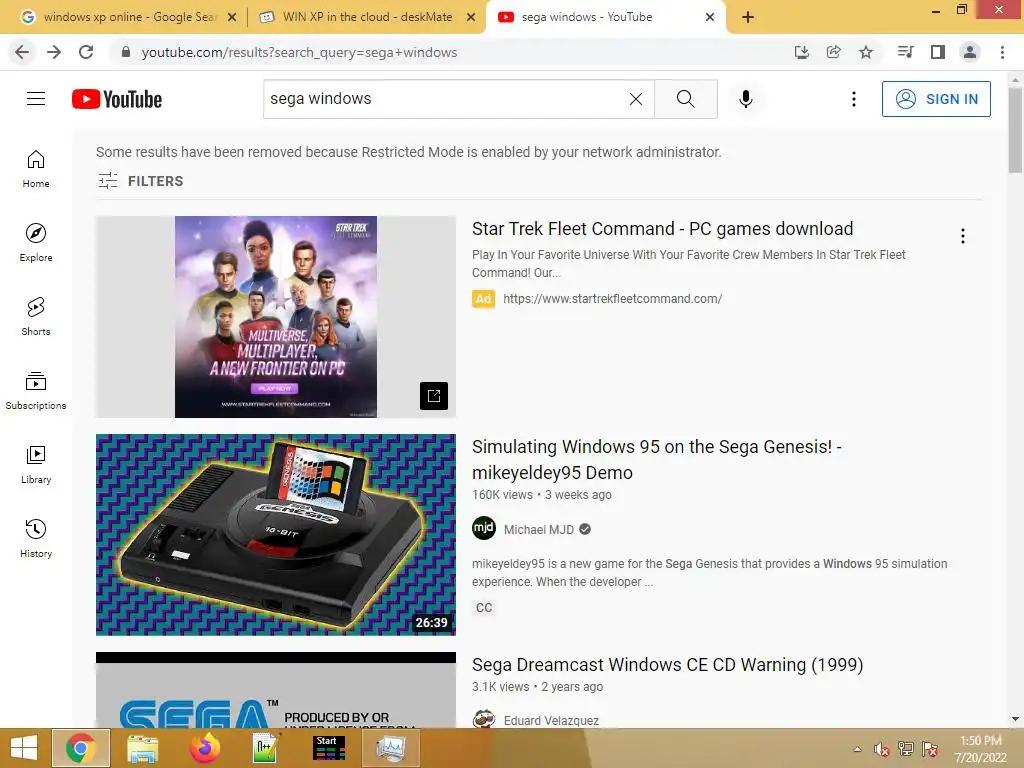Toggle the Chrome side panel
1024x768 pixels.
click(x=938, y=52)
